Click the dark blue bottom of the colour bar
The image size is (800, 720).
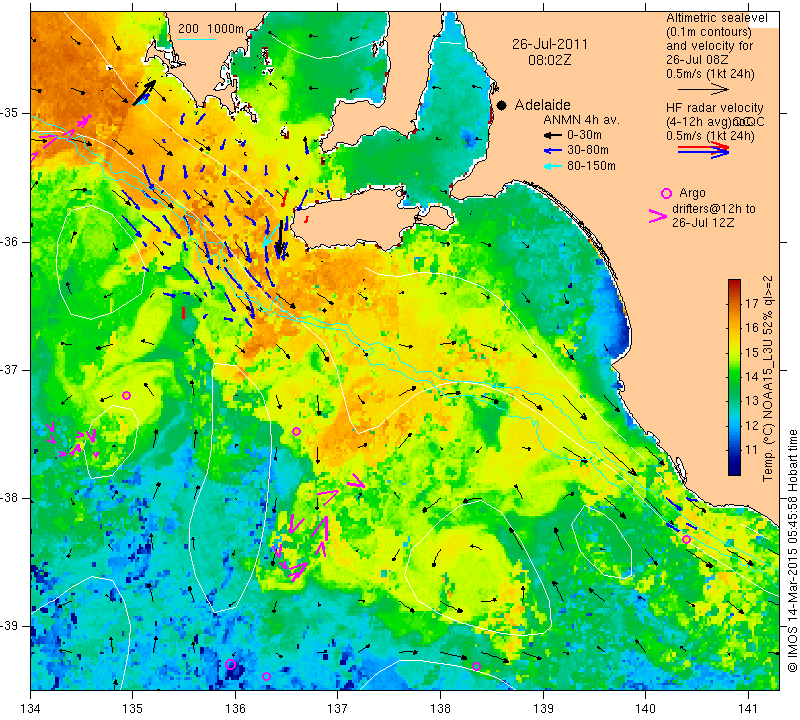pos(734,470)
